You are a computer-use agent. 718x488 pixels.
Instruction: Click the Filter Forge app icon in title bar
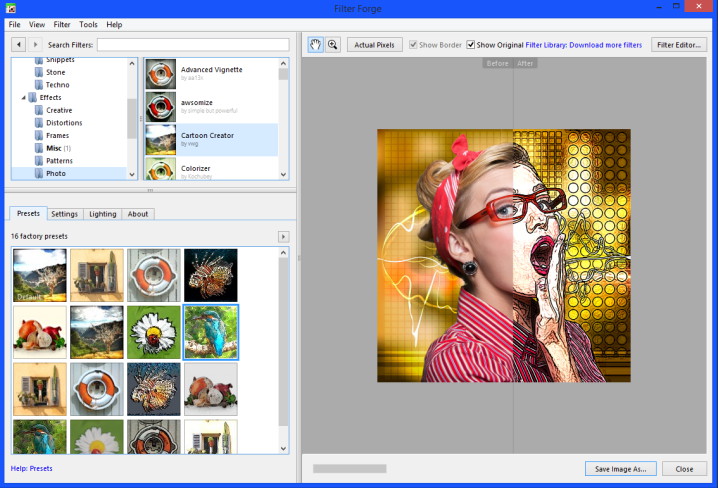(11, 8)
